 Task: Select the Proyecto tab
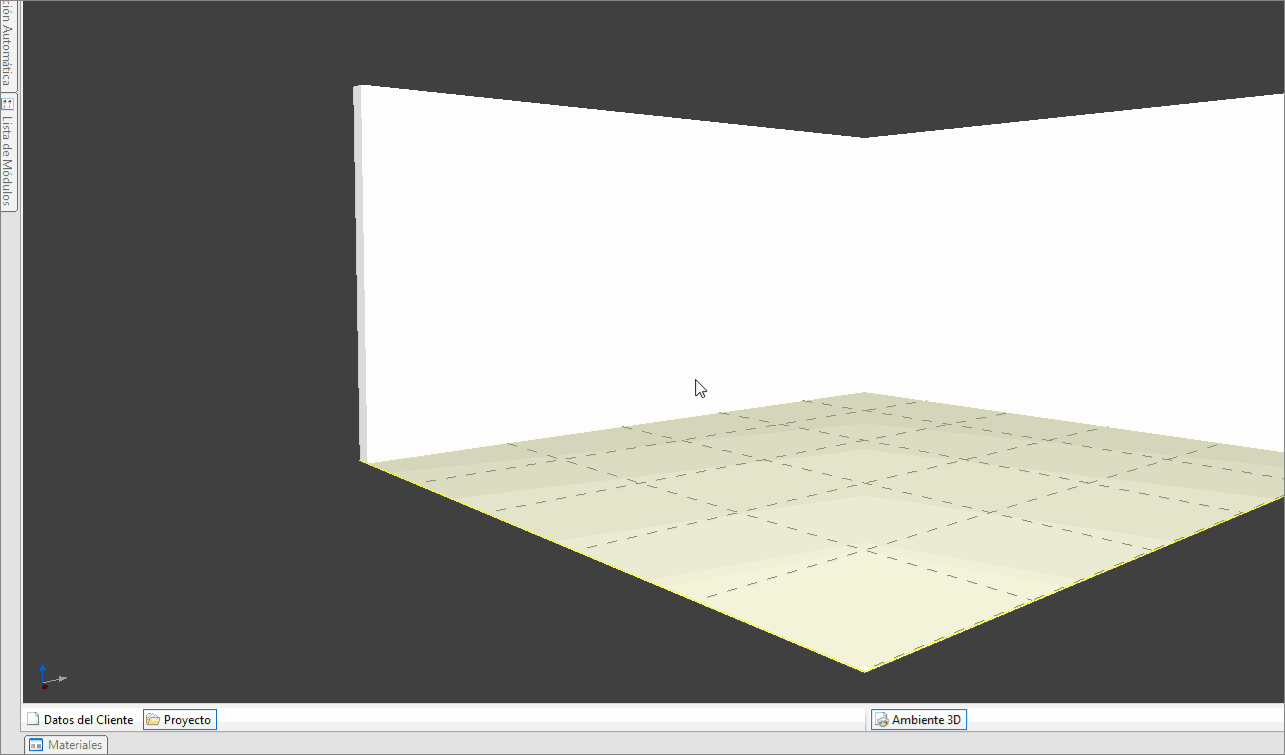179,719
